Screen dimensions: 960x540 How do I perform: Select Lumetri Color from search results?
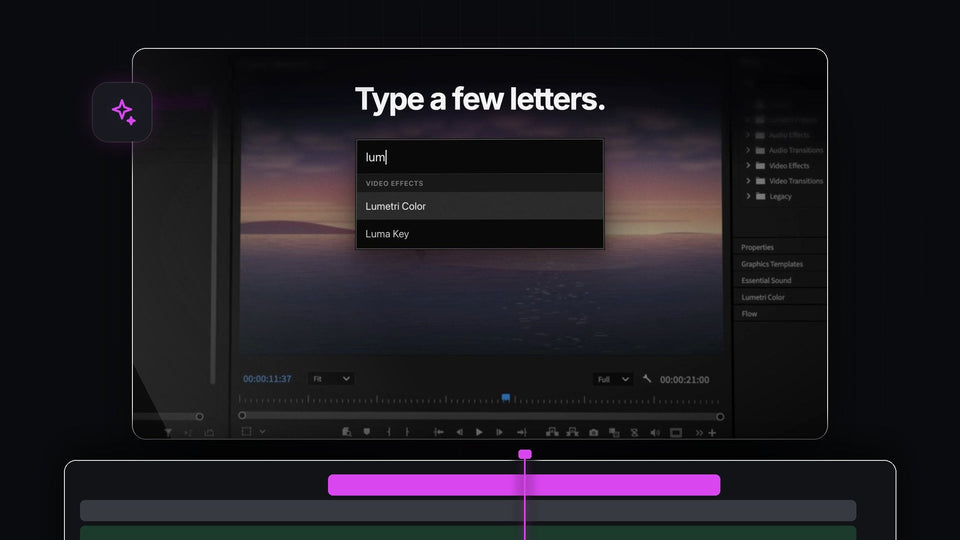point(480,206)
